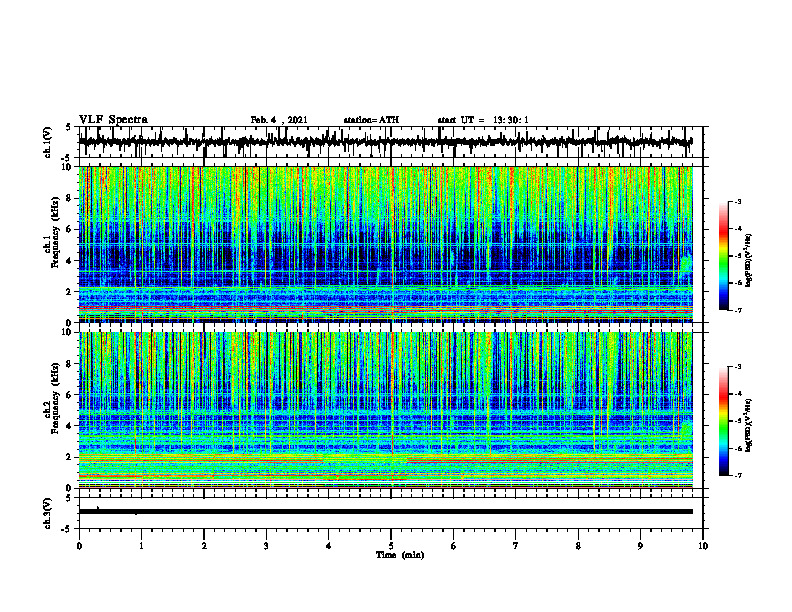Click the "ch.3(V)" axis label
Viewport: 792px width, 612px height.
pos(48,513)
